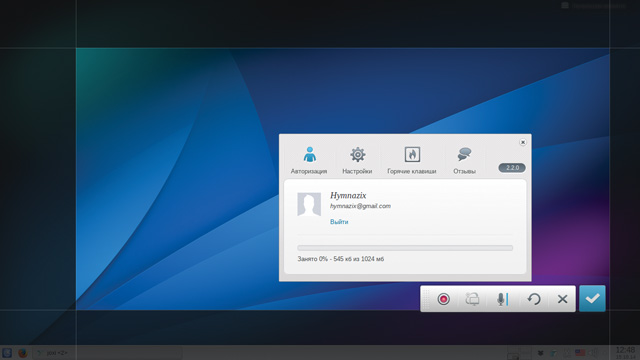Image resolution: width=640 pixels, height=360 pixels.
Task: Click the storage usage progress bar
Action: point(405,248)
